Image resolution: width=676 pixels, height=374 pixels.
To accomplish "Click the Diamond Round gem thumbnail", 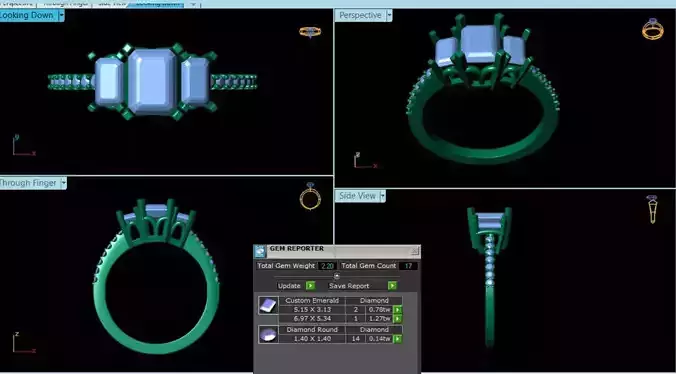I will pyautogui.click(x=268, y=334).
